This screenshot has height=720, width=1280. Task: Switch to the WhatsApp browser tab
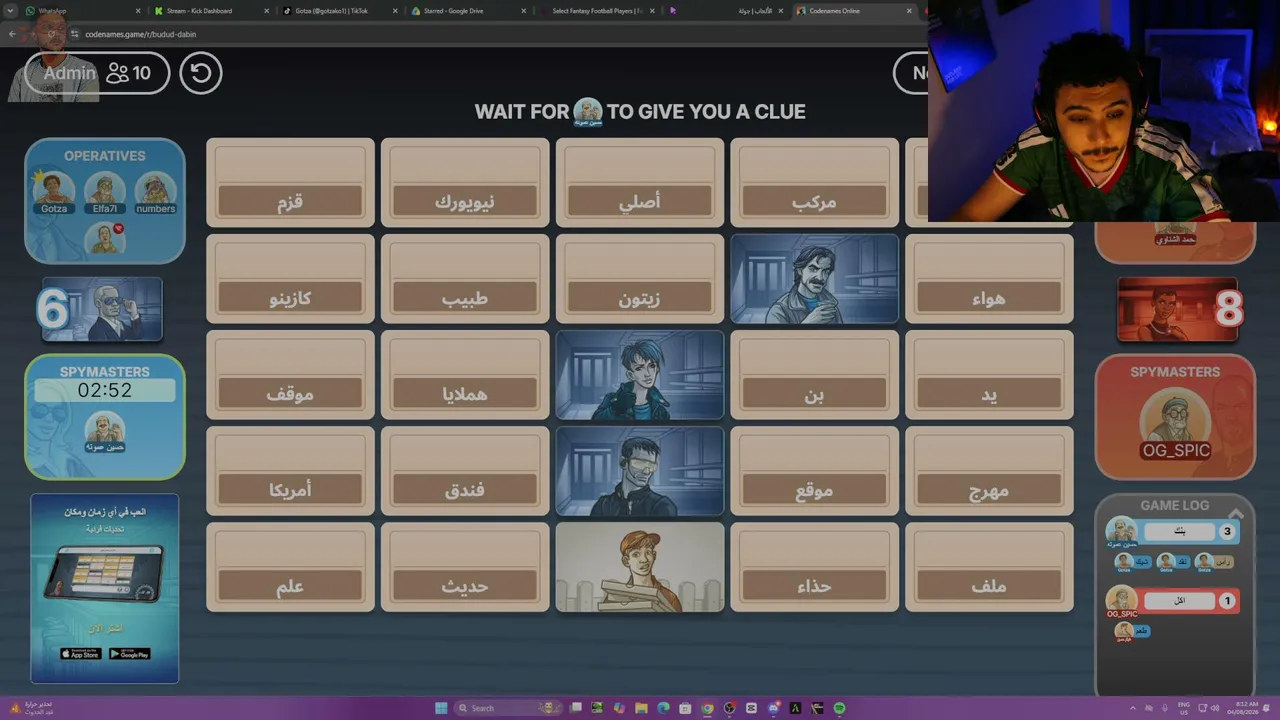coord(81,11)
